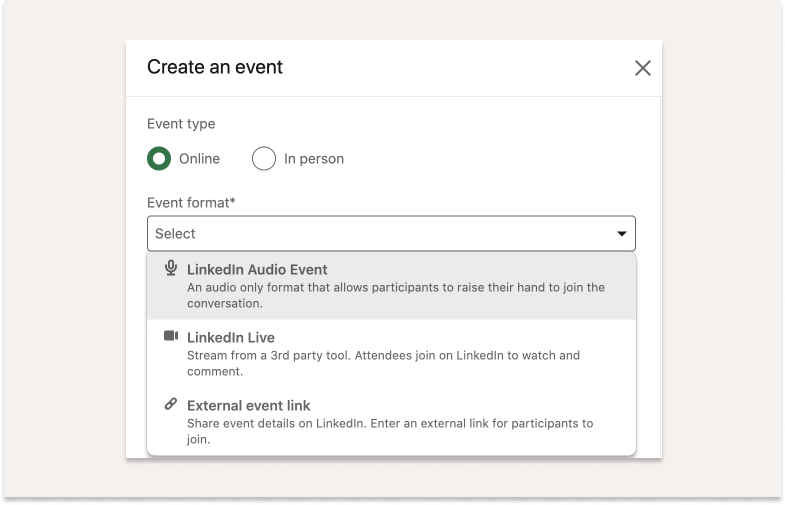Click the 'Stream from a 3rd party tool' description

383,363
